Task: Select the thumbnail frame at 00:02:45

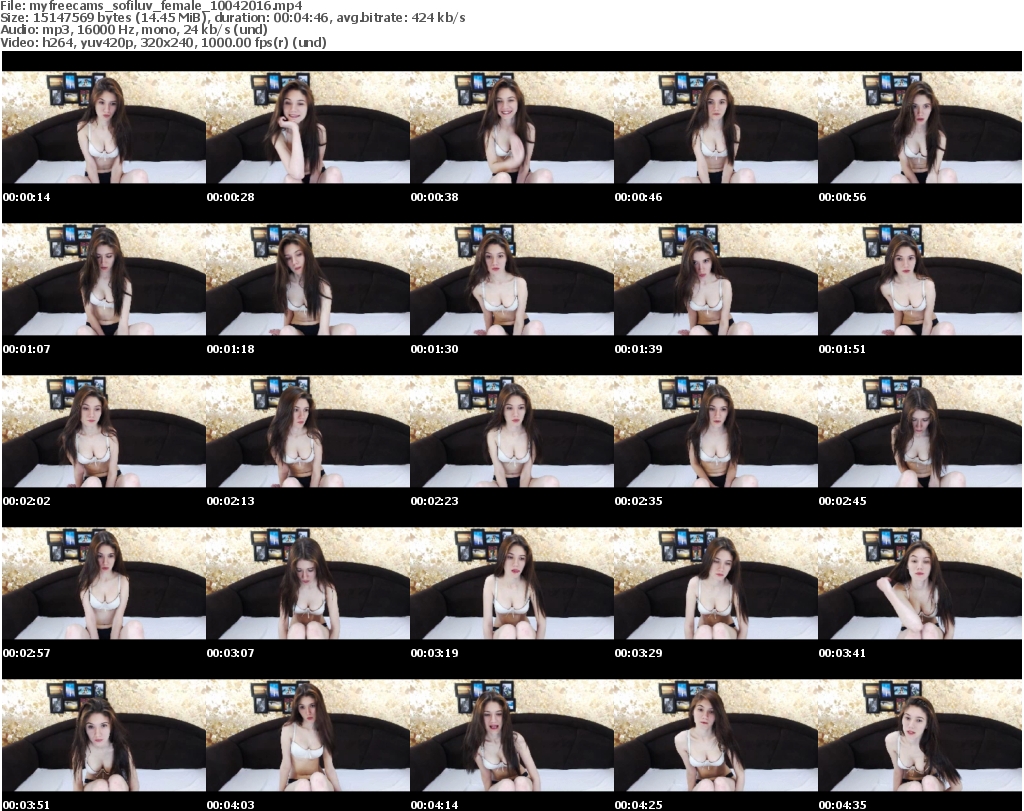Action: 920,432
